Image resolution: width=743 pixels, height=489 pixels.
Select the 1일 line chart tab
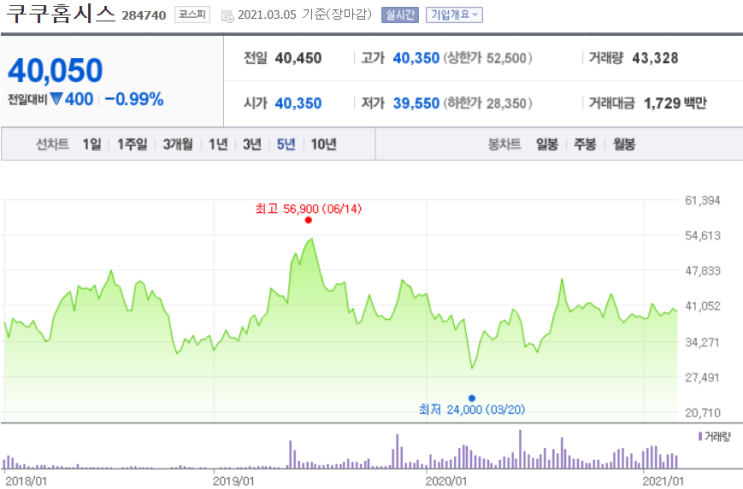(92, 144)
